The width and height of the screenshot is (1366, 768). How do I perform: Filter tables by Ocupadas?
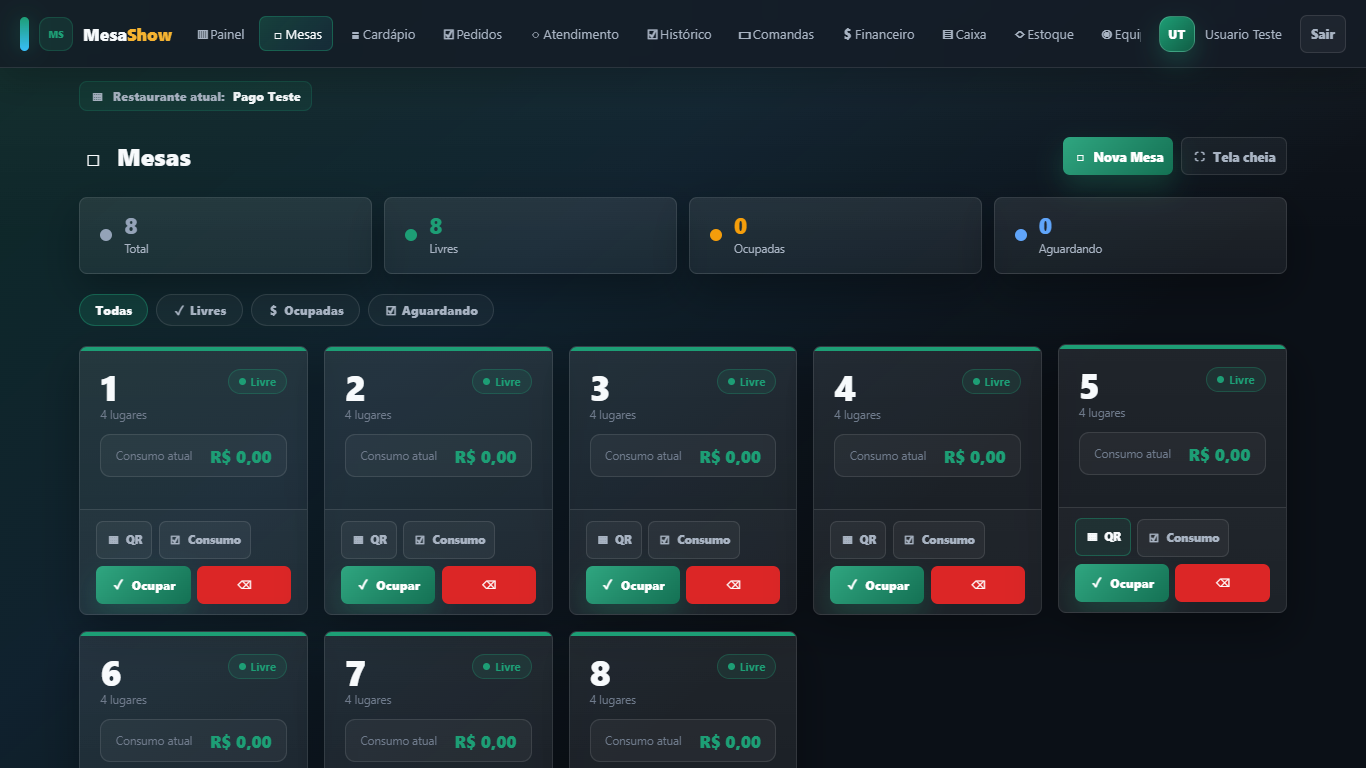tap(305, 310)
